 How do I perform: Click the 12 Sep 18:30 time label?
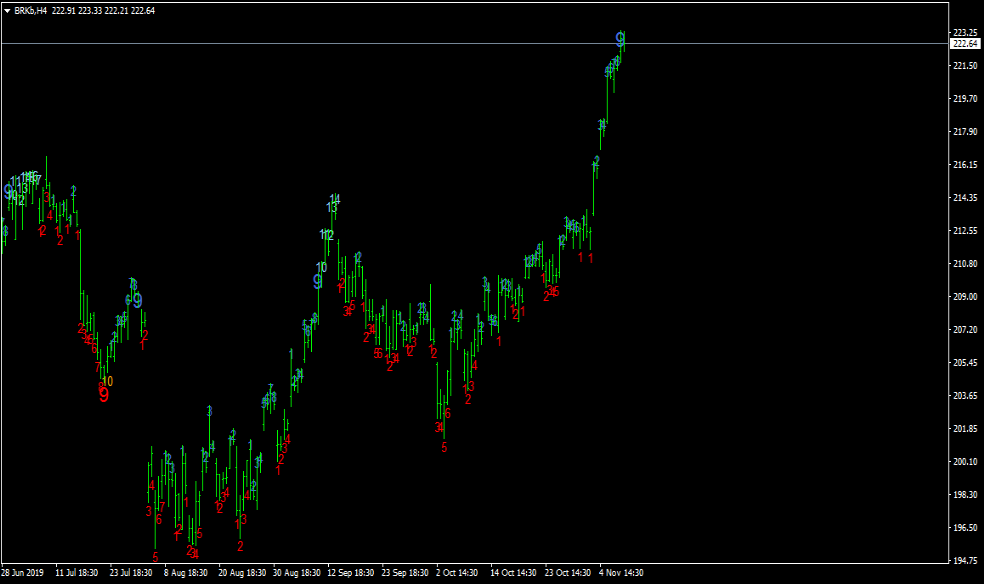click(350, 574)
